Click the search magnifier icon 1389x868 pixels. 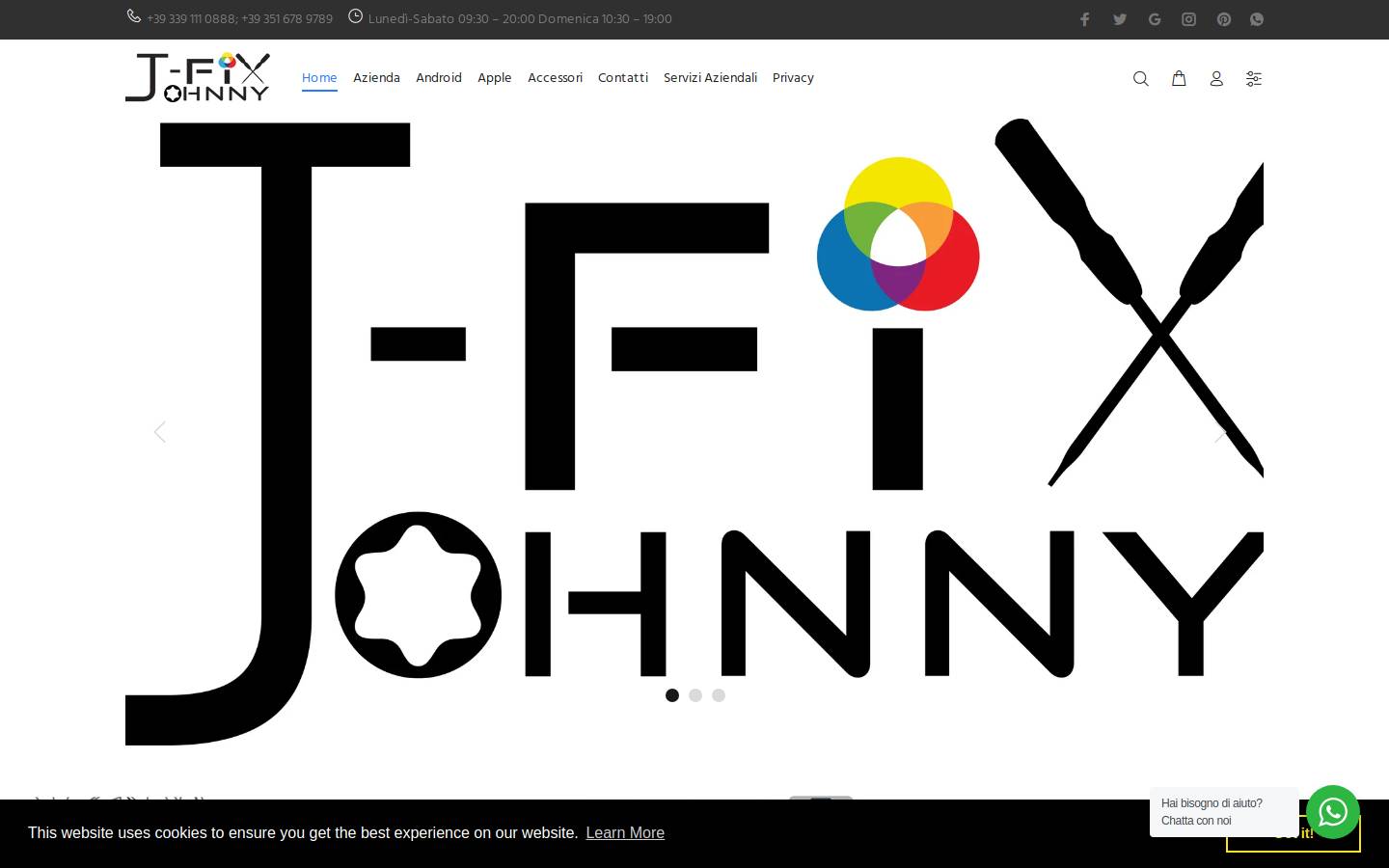point(1141,79)
